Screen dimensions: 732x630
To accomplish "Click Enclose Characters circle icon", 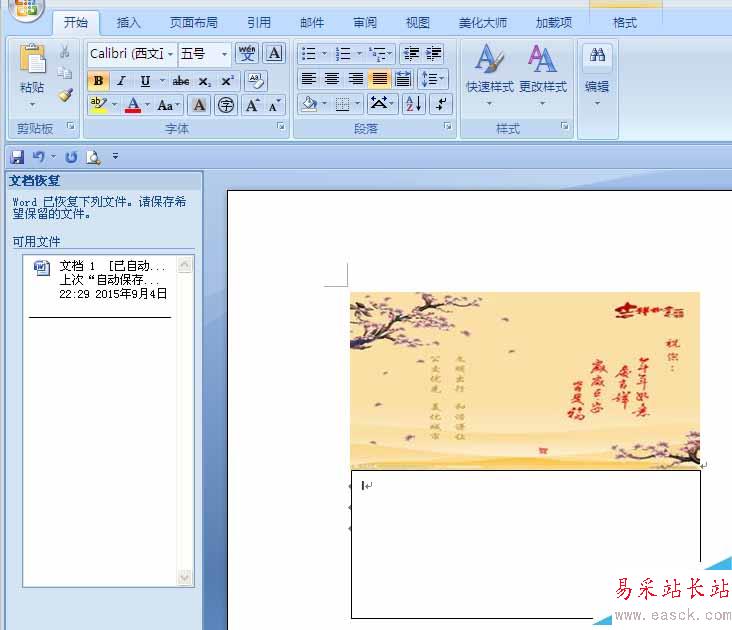I will tap(226, 105).
